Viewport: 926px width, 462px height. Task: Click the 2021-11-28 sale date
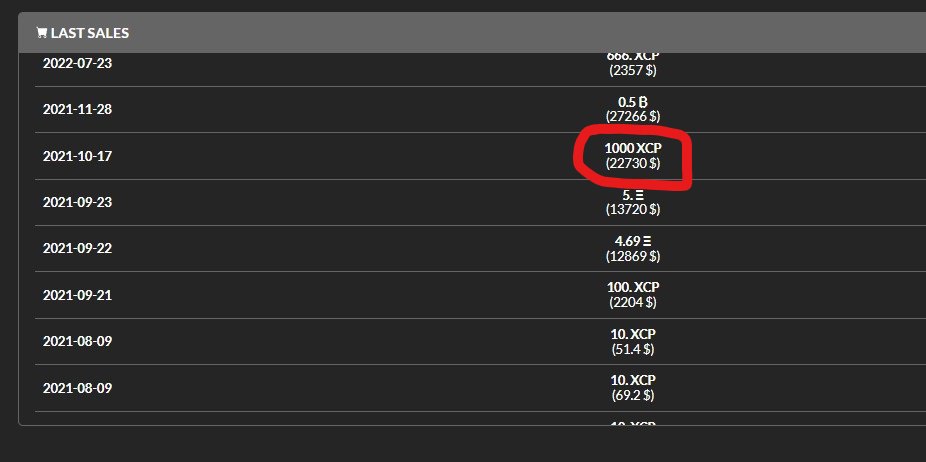[77, 109]
